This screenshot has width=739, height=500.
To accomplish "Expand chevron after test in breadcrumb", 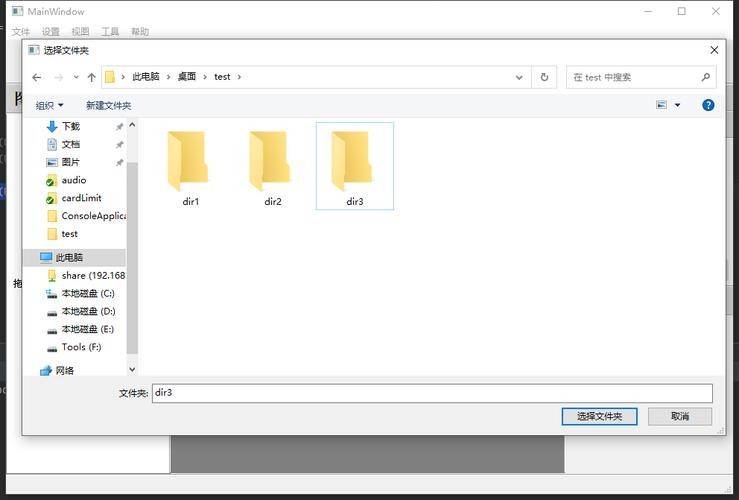I will (239, 77).
